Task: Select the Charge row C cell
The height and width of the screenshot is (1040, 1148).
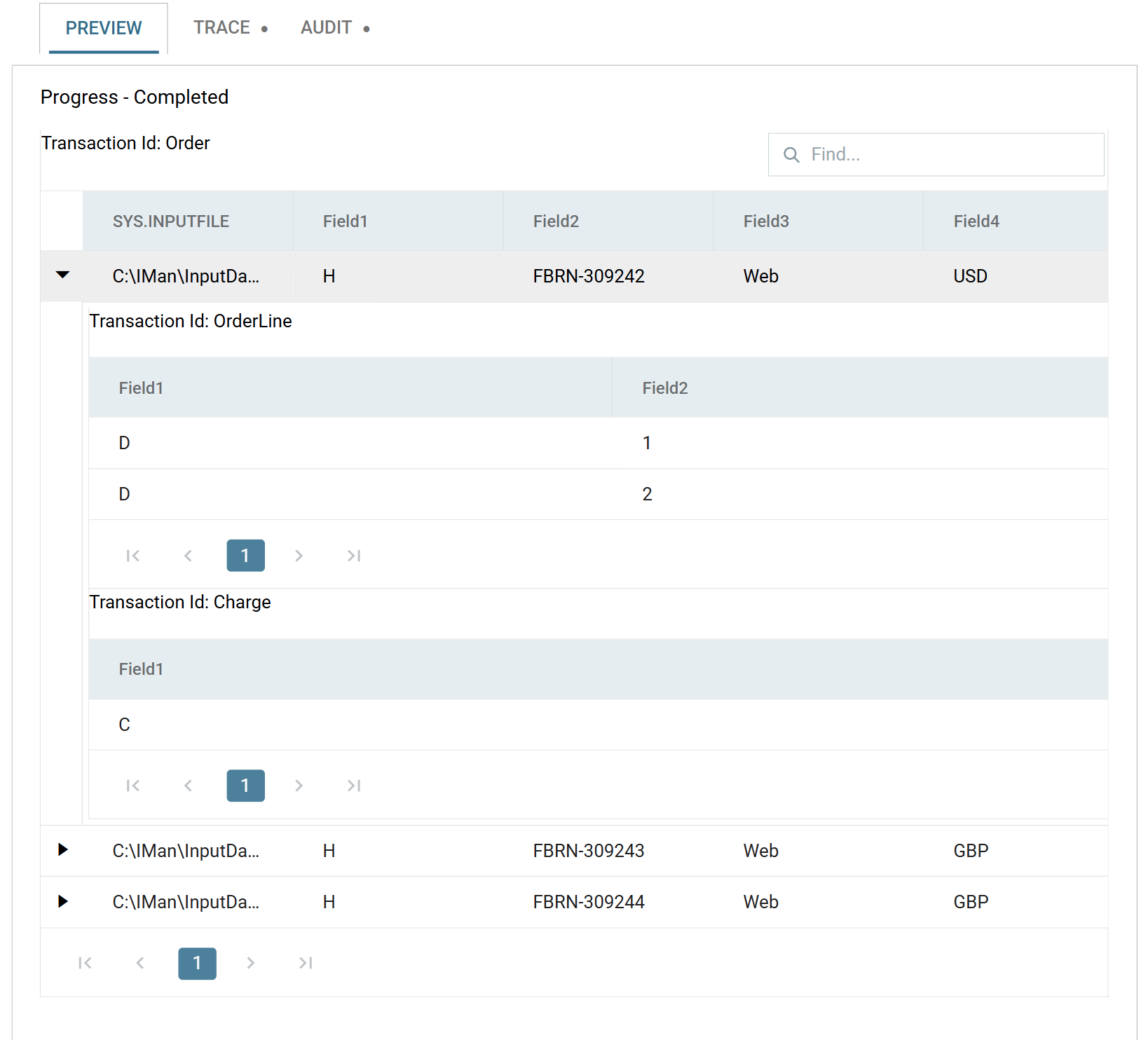Action: (599, 725)
